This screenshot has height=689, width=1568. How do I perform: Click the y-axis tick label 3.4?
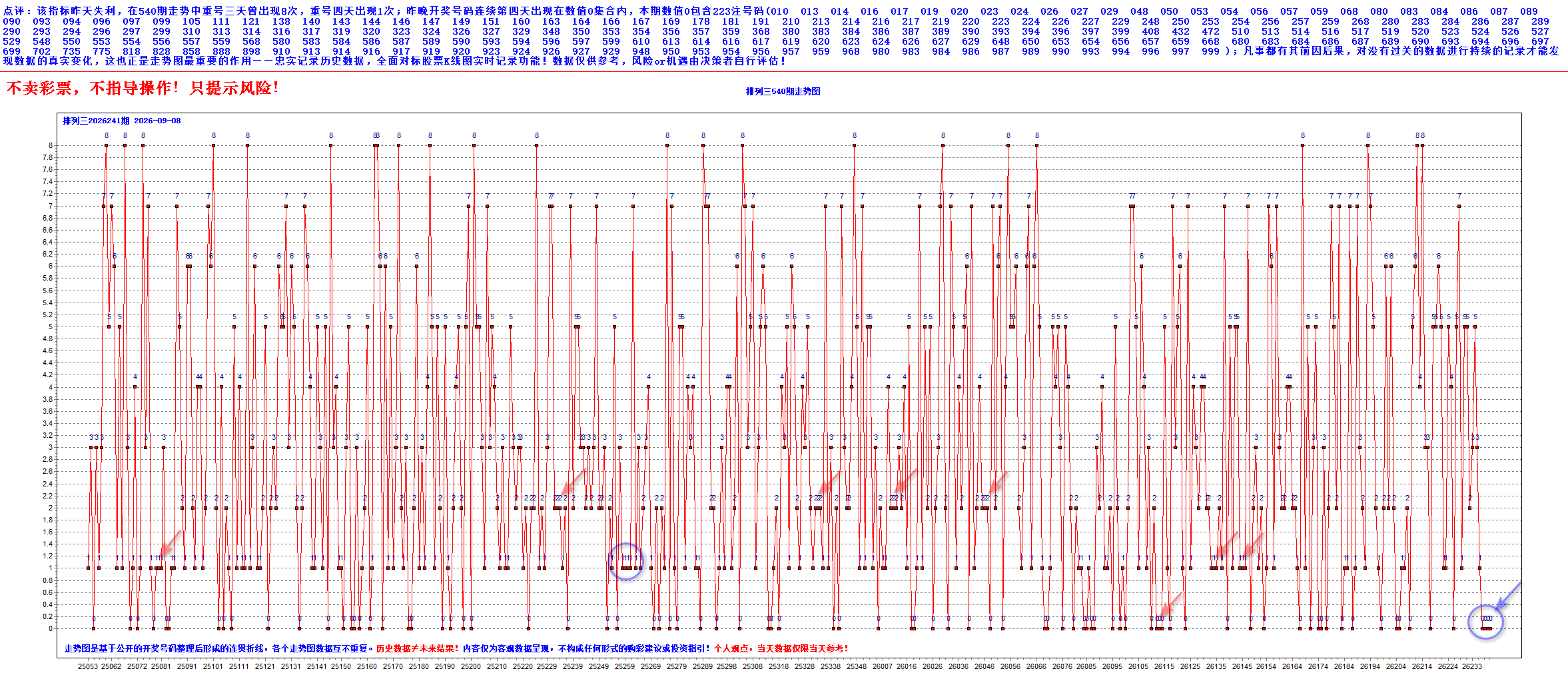47,423
